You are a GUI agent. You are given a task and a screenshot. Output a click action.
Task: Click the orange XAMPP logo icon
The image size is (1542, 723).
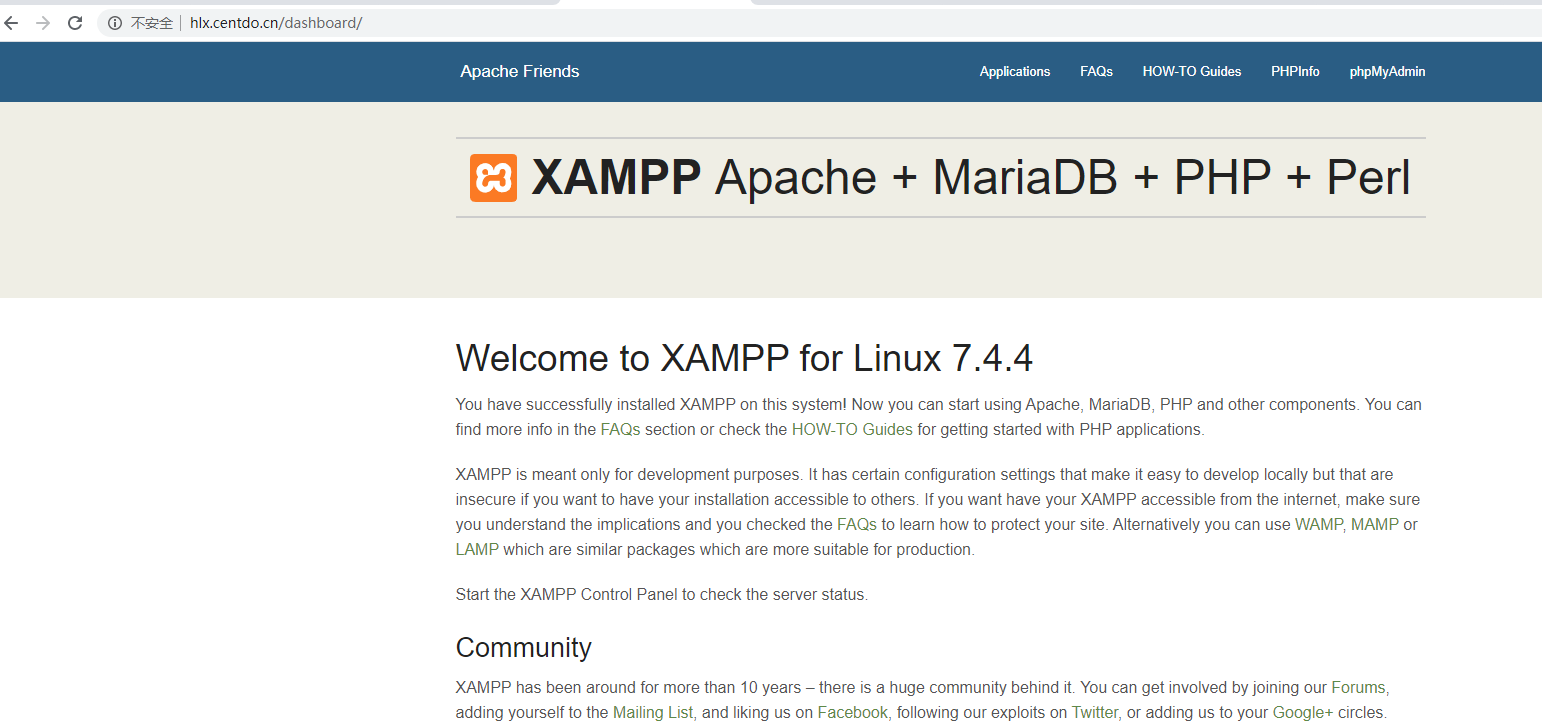point(493,178)
